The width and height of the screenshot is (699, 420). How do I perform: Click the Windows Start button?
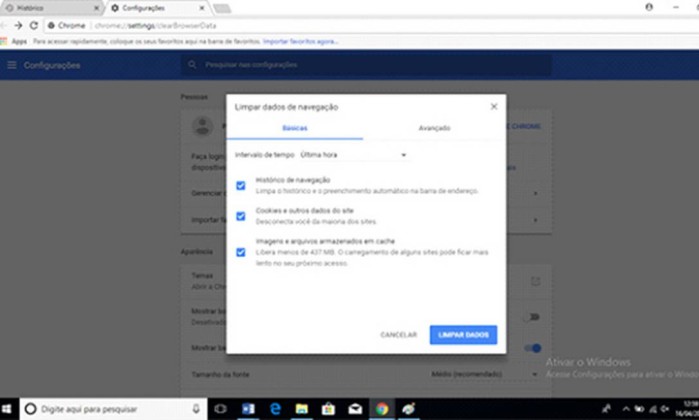(9, 409)
